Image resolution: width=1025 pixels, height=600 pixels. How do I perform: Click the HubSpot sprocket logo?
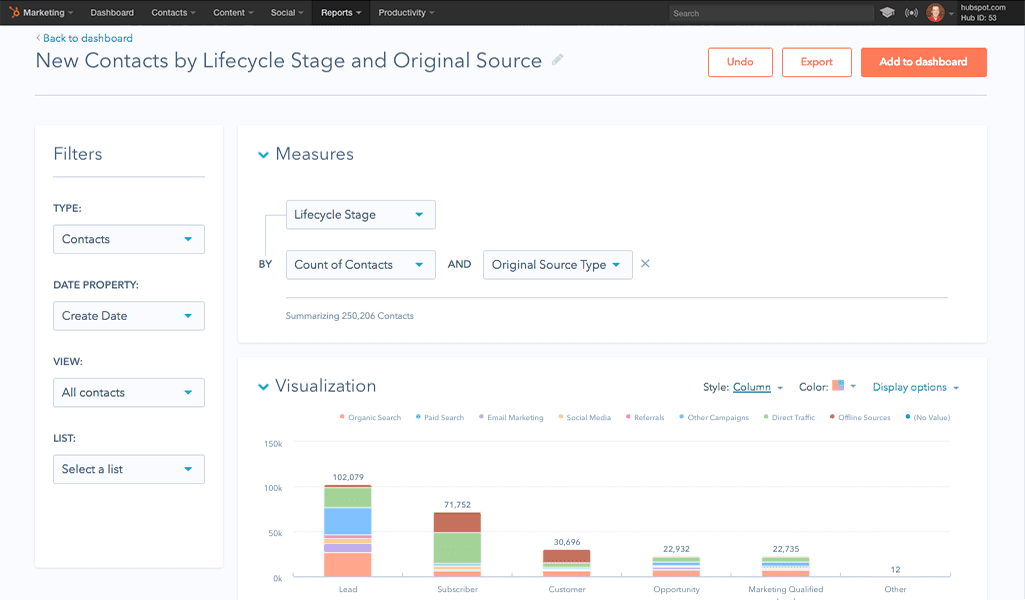(x=15, y=13)
